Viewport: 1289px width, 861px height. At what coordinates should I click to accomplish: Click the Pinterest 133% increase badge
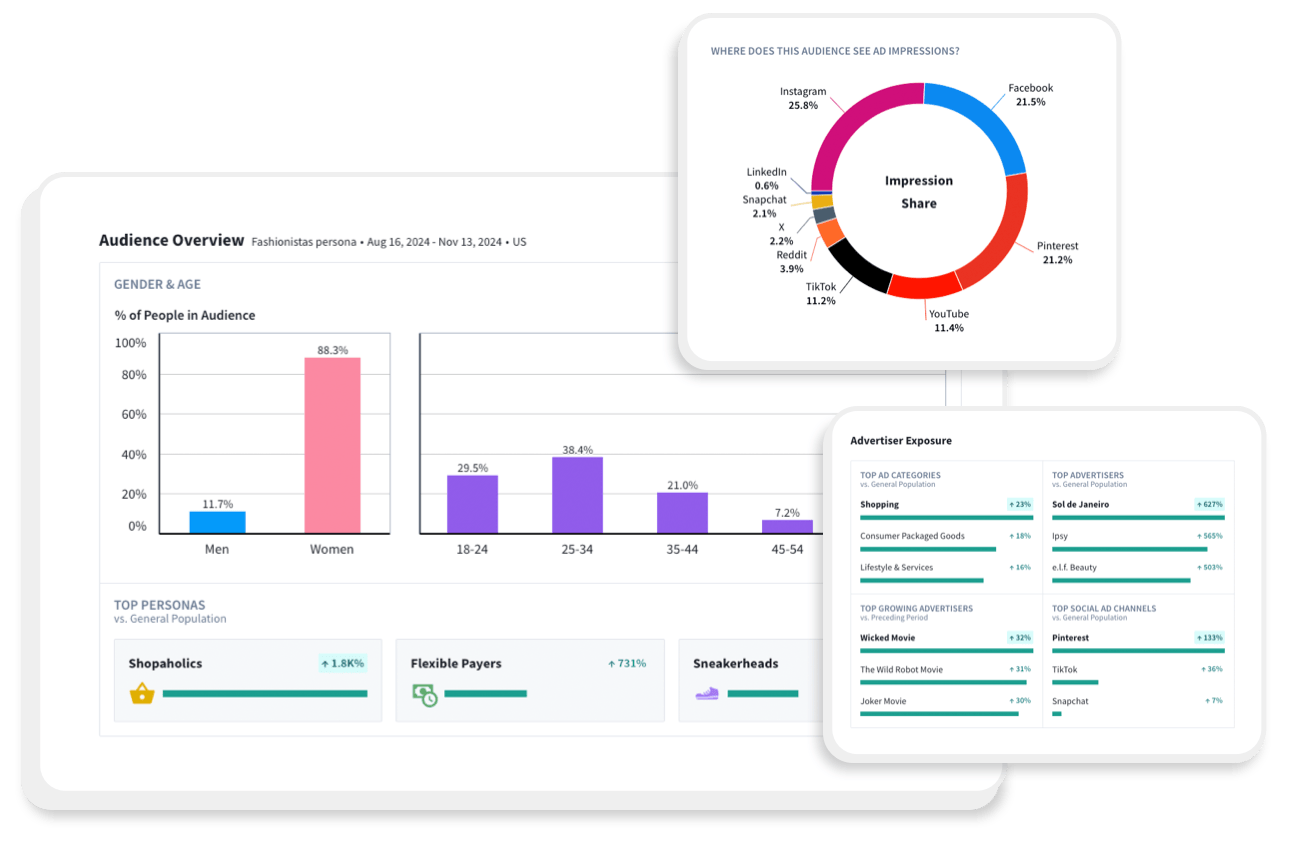(1209, 638)
